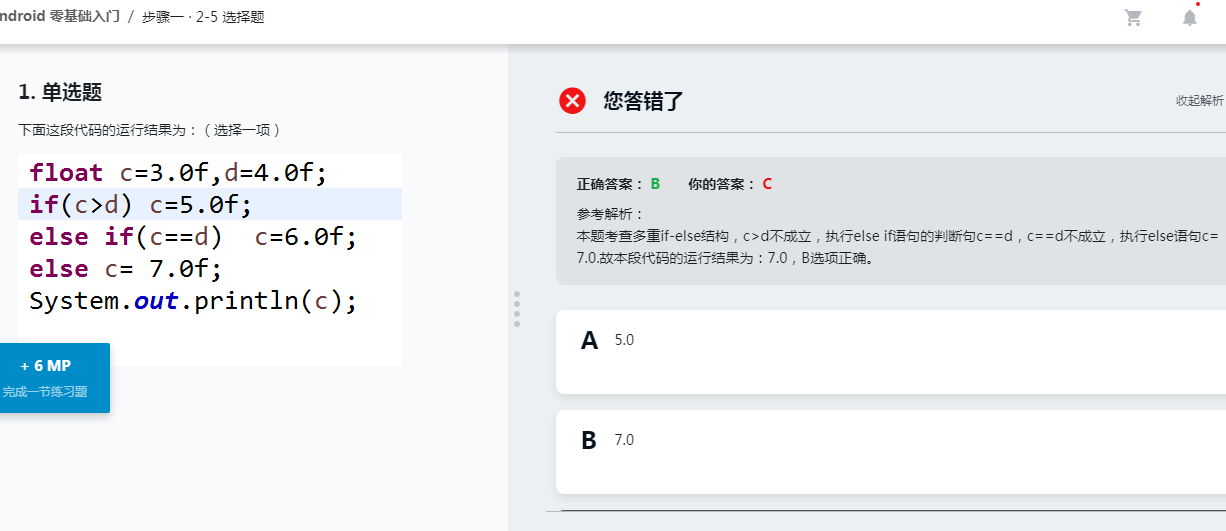Click the 1. 单选题 question title
Image resolution: width=1226 pixels, height=531 pixels.
pyautogui.click(x=60, y=93)
